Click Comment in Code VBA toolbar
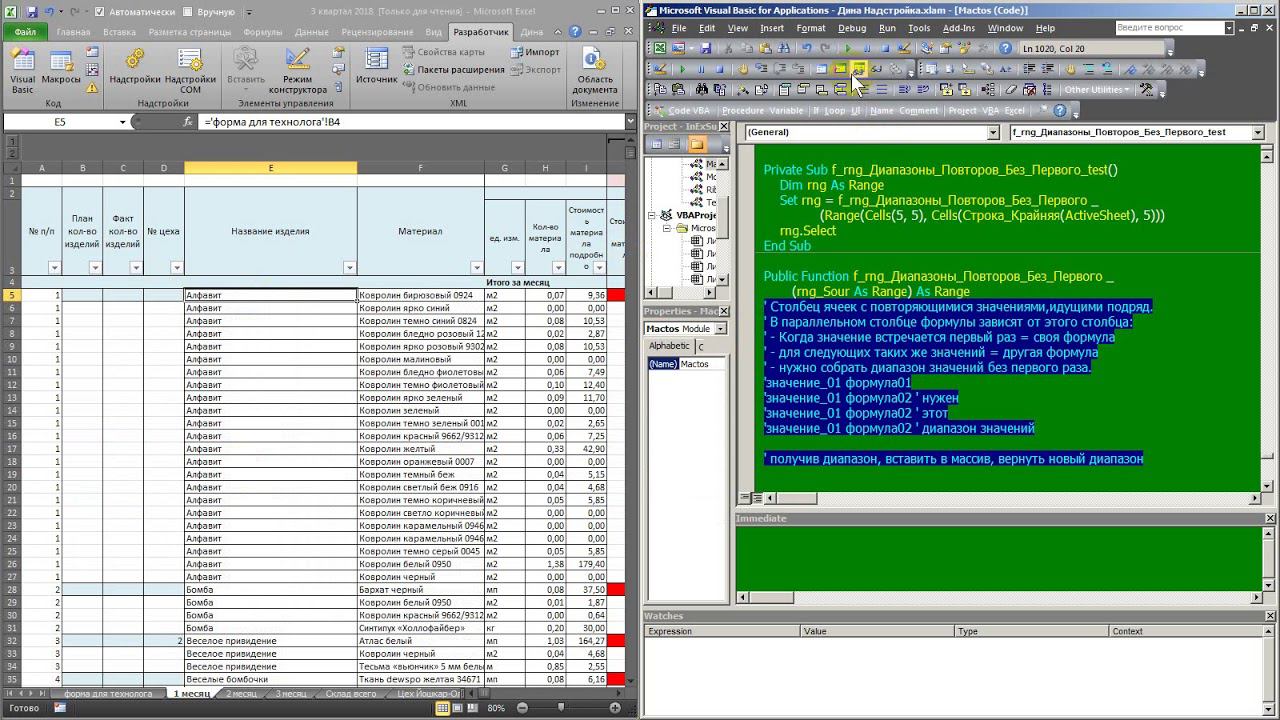The image size is (1280, 720). (x=918, y=110)
